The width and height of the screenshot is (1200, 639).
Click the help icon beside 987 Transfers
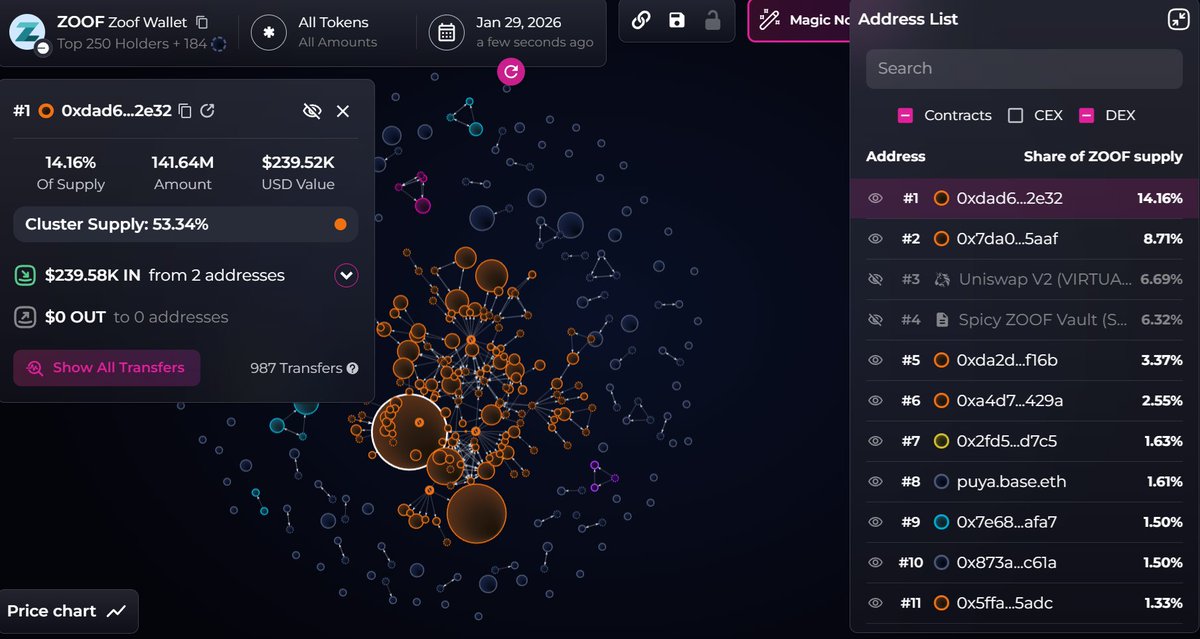pos(352,369)
